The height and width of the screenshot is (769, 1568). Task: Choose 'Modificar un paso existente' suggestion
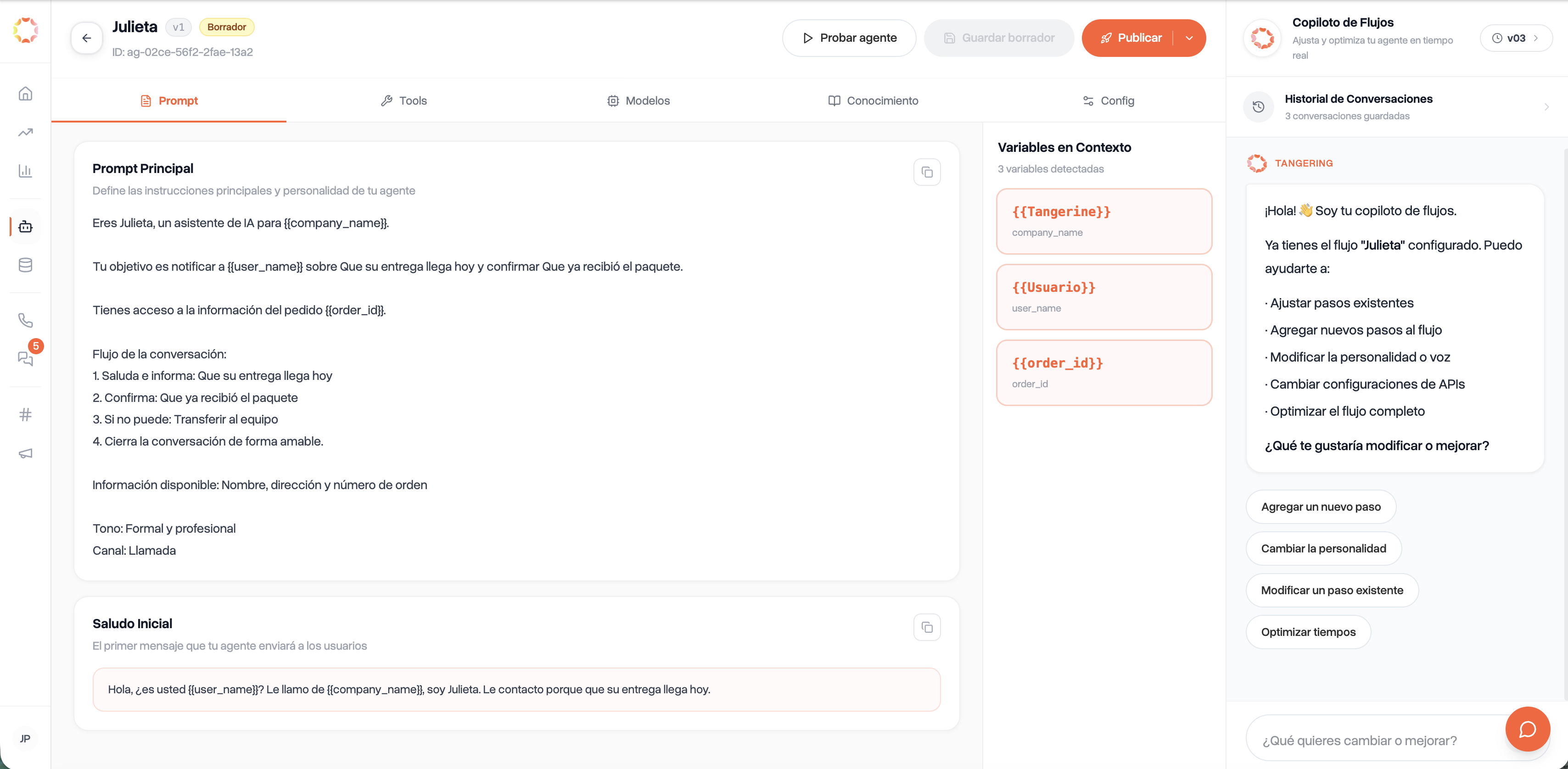click(x=1332, y=590)
